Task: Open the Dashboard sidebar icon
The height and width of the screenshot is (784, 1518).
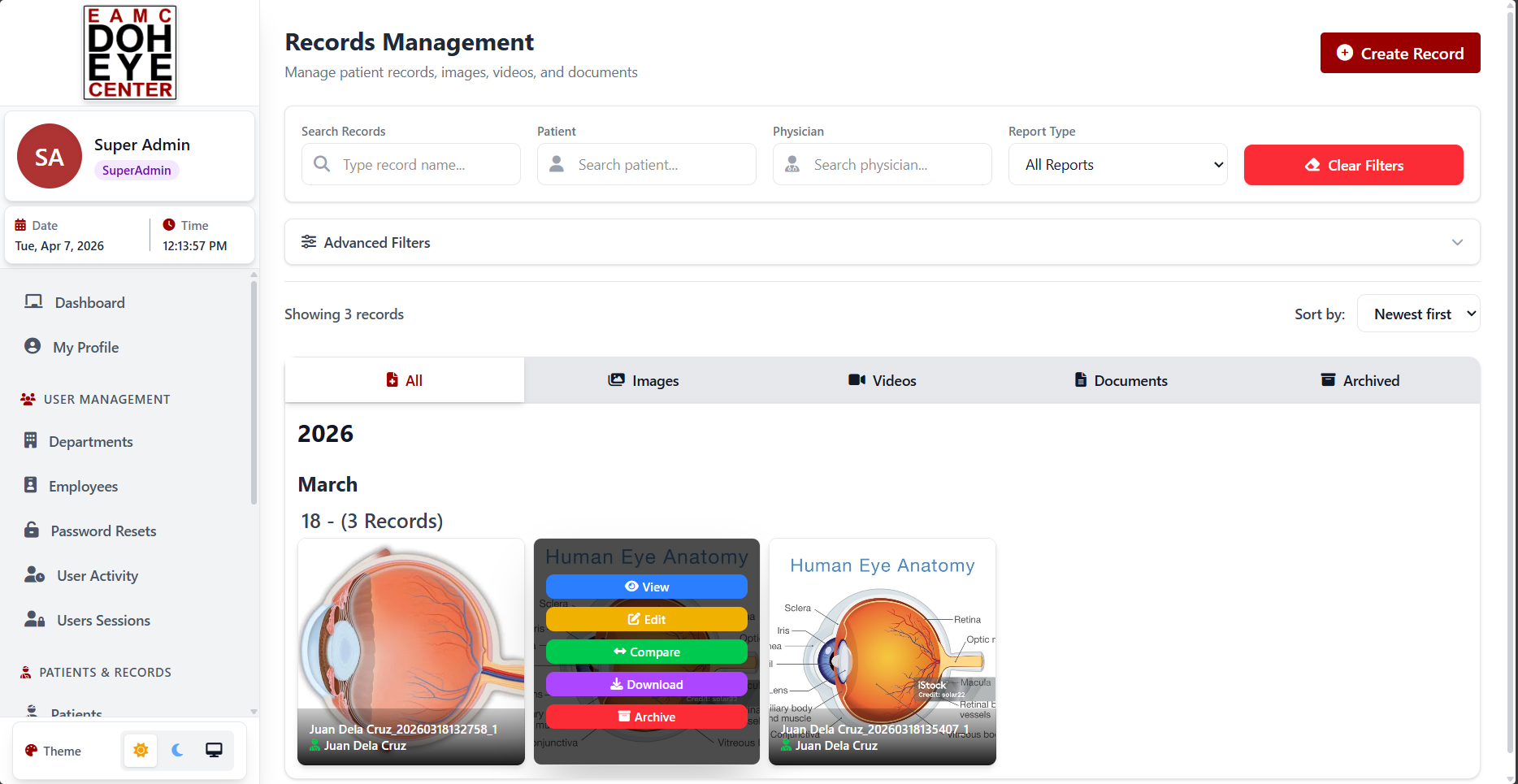Action: pyautogui.click(x=33, y=302)
